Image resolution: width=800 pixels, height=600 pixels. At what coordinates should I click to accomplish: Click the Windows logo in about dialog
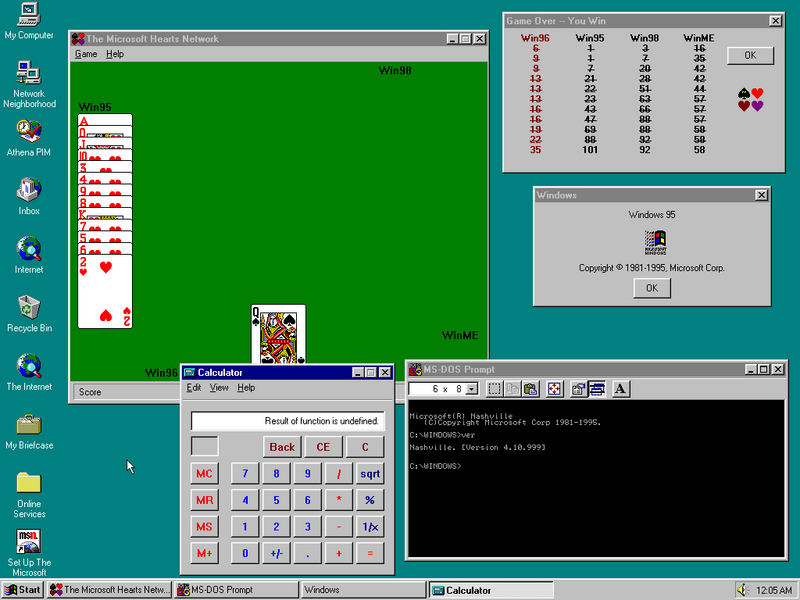[655, 242]
